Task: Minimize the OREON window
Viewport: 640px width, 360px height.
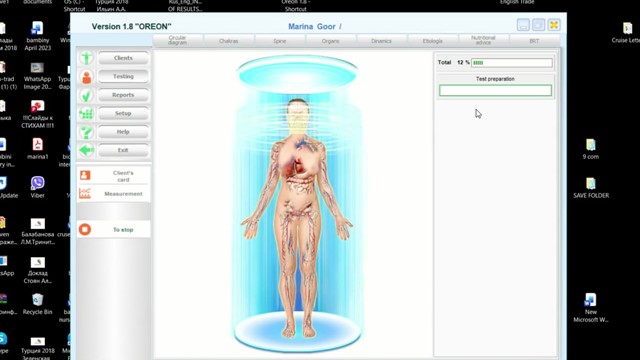Action: pos(523,25)
